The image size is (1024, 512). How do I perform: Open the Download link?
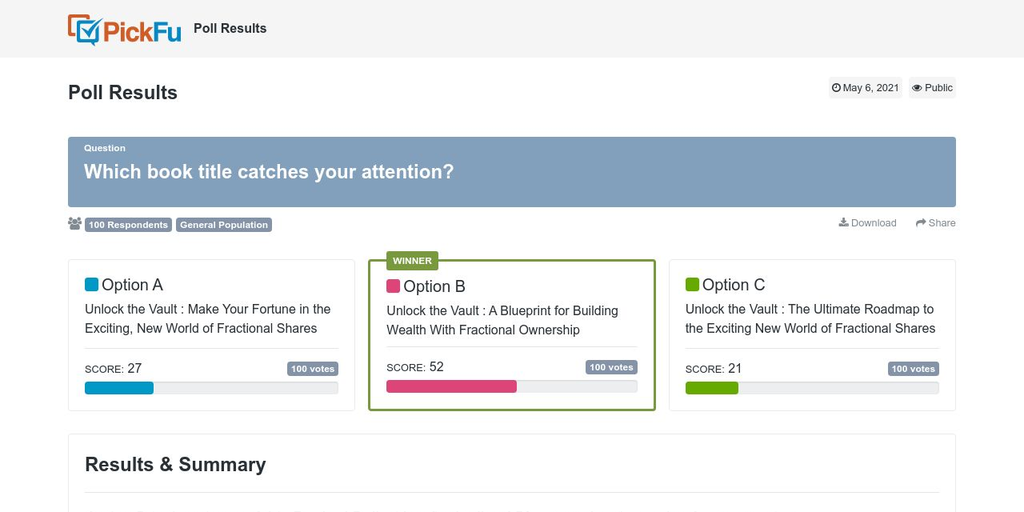[868, 223]
